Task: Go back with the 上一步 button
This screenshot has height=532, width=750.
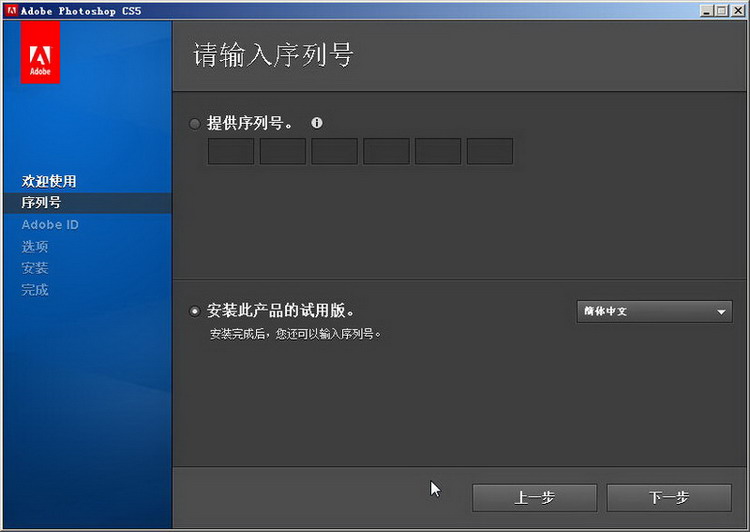Action: click(534, 498)
